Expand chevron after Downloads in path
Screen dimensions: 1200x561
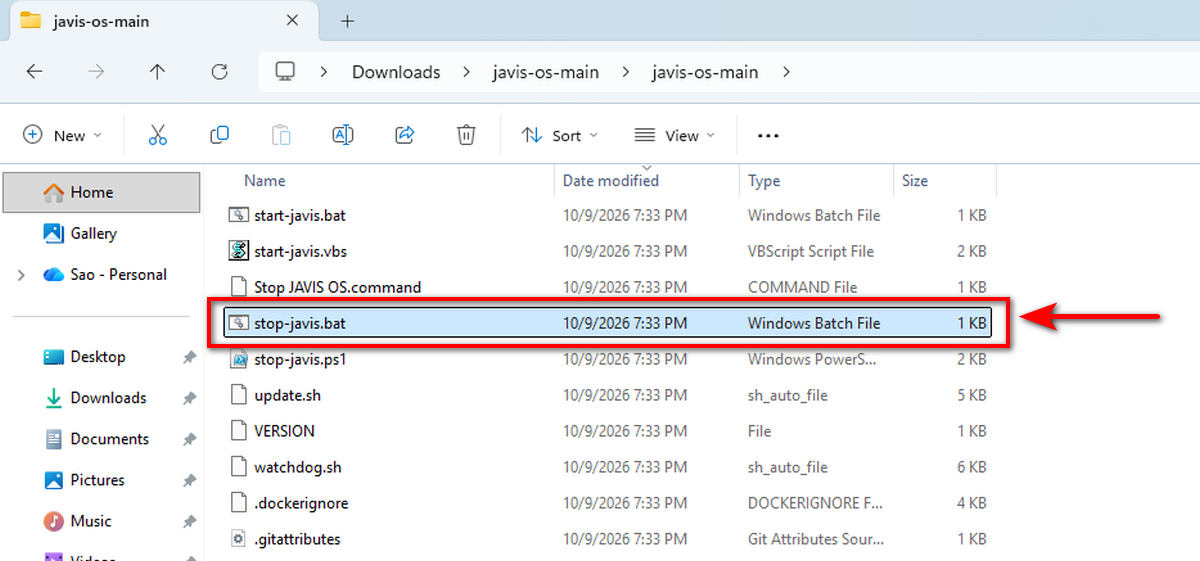point(466,72)
